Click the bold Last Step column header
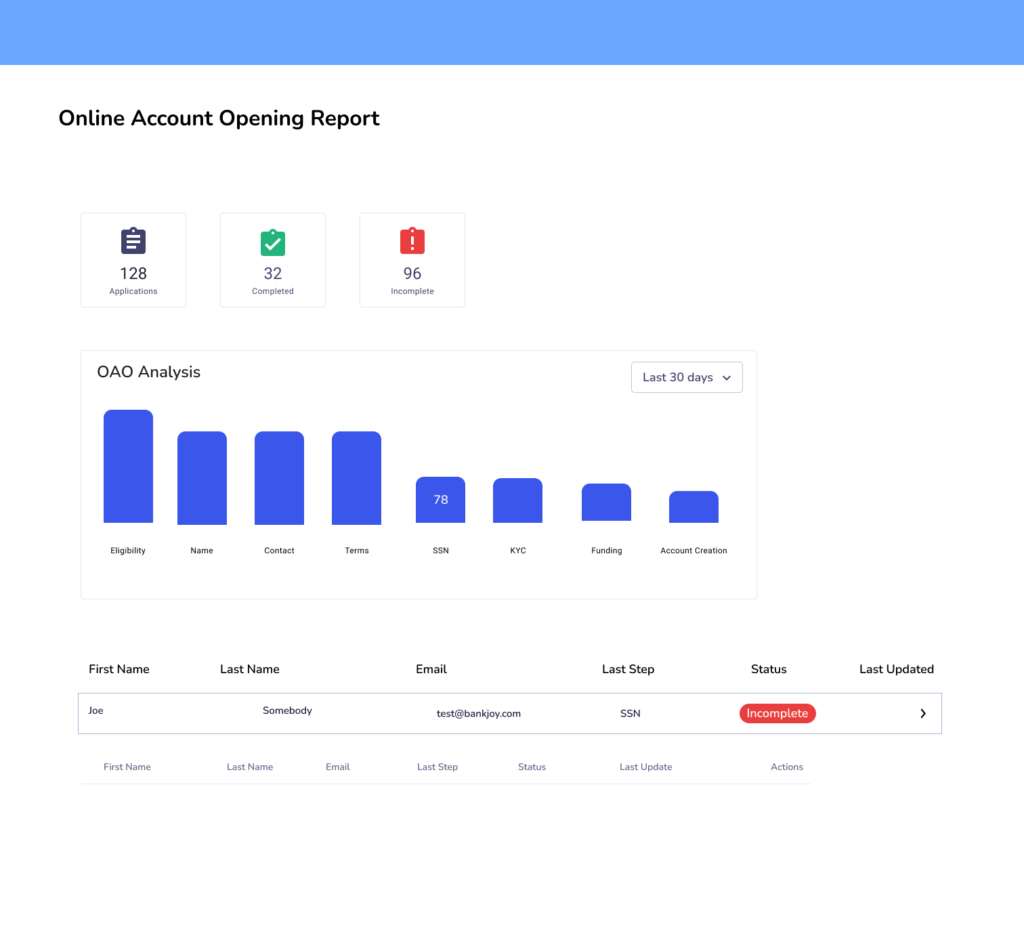Image resolution: width=1024 pixels, height=940 pixels. point(628,669)
